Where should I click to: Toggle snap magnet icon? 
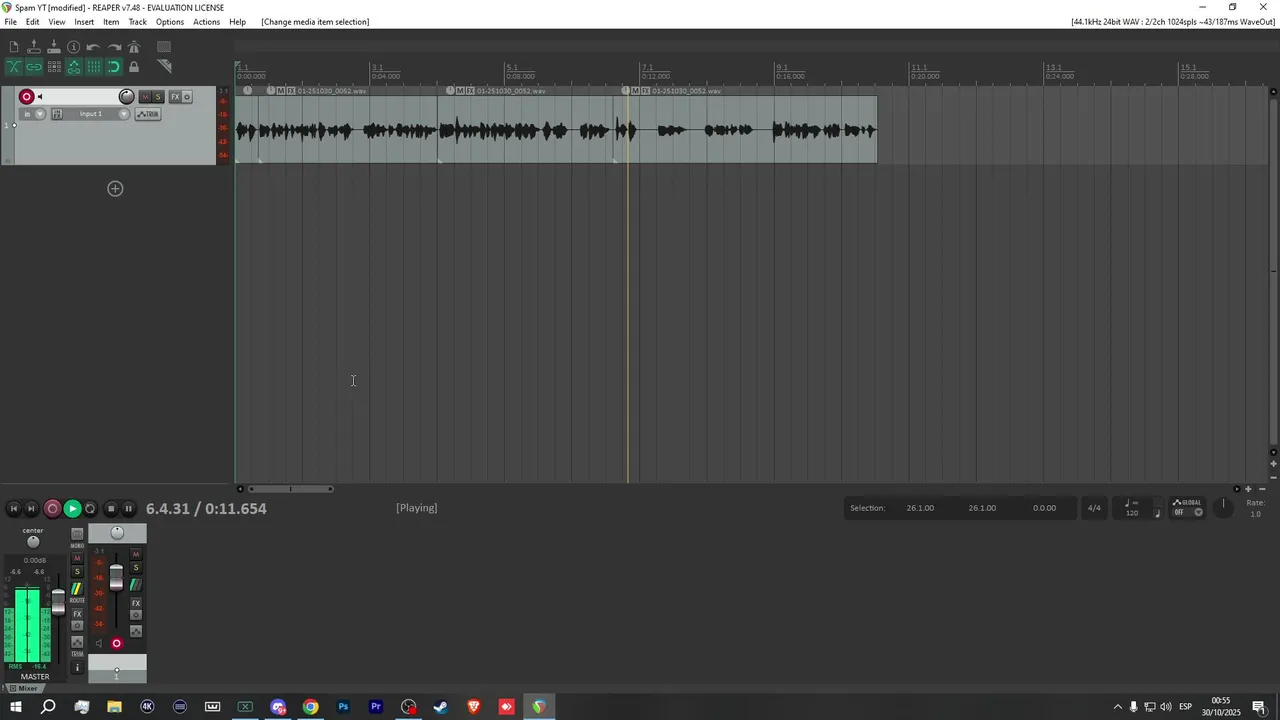tap(114, 67)
